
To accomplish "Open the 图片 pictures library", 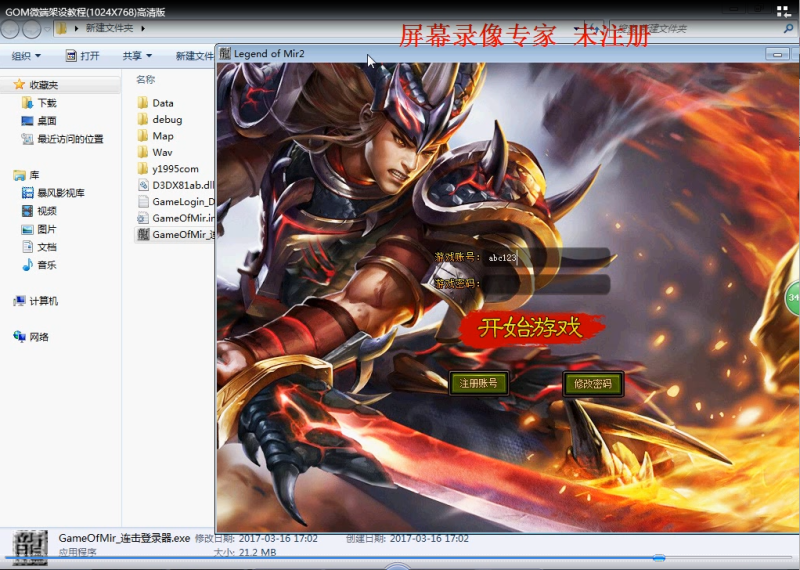I will (x=47, y=229).
